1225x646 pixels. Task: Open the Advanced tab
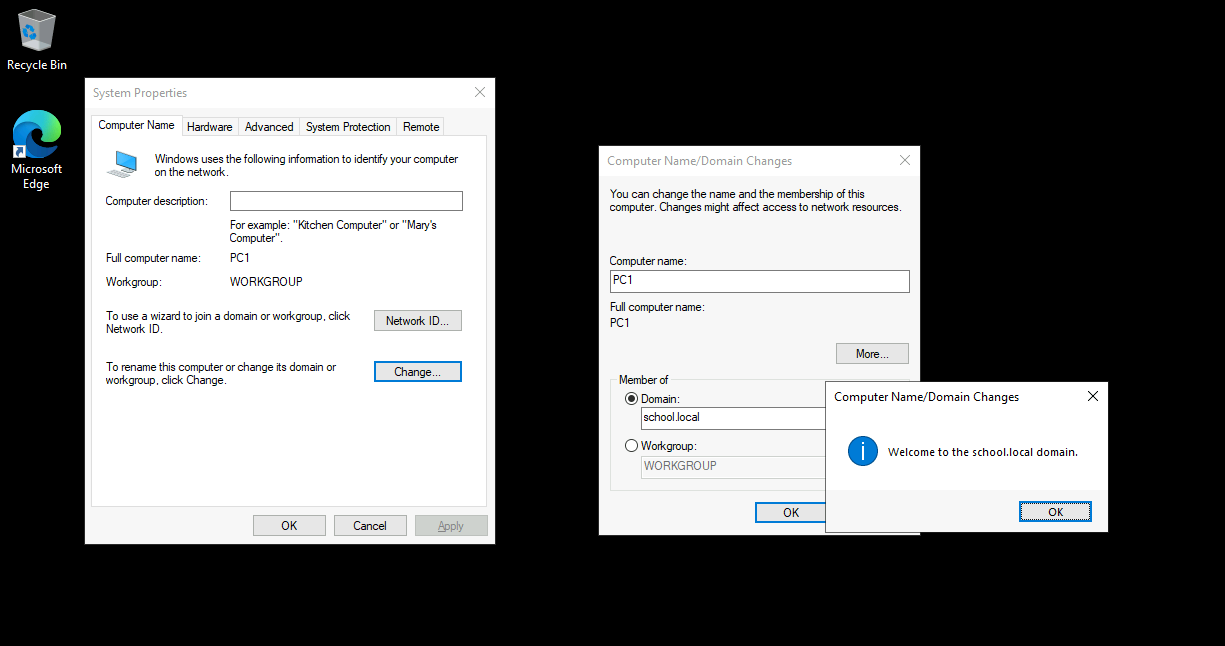269,127
